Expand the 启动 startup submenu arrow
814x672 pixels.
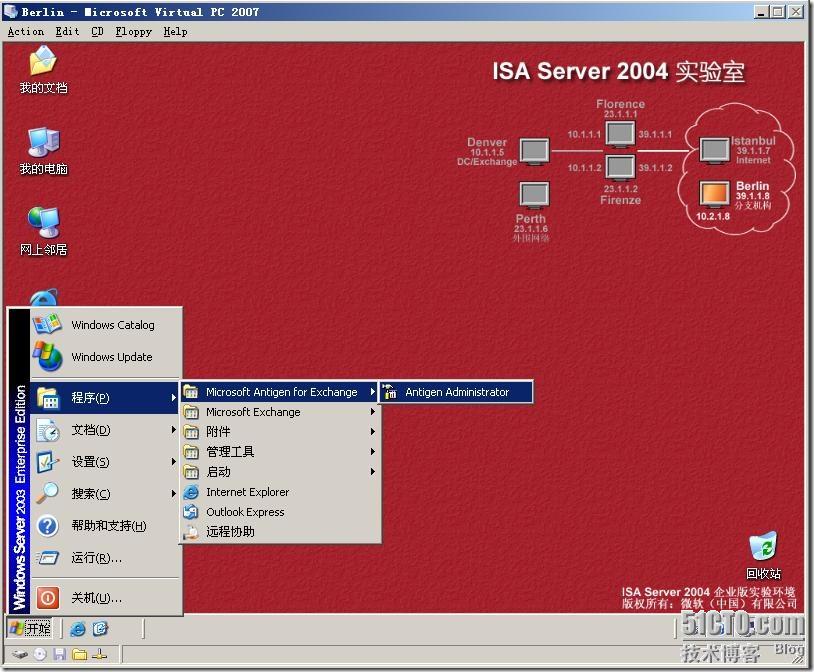click(372, 472)
